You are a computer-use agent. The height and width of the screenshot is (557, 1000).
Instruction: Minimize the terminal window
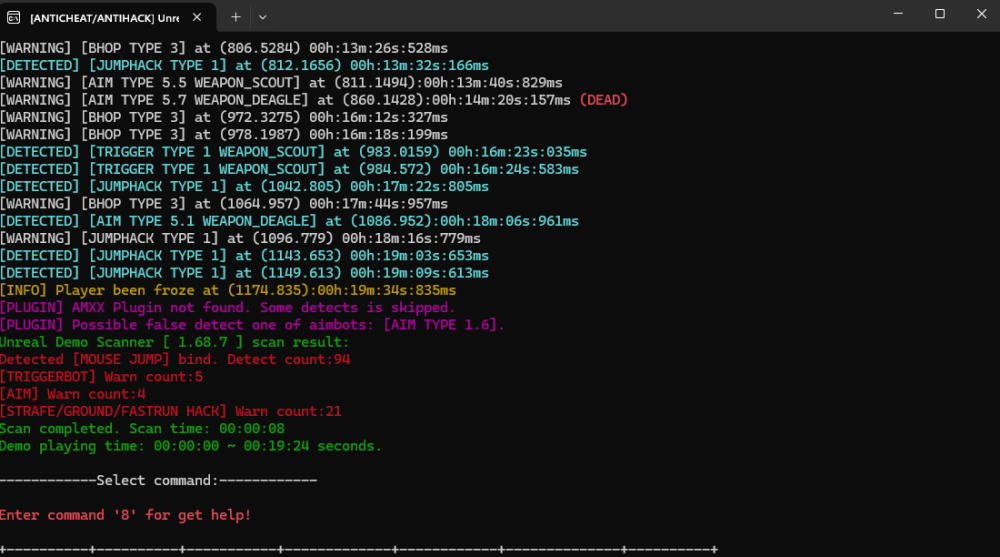[x=898, y=13]
